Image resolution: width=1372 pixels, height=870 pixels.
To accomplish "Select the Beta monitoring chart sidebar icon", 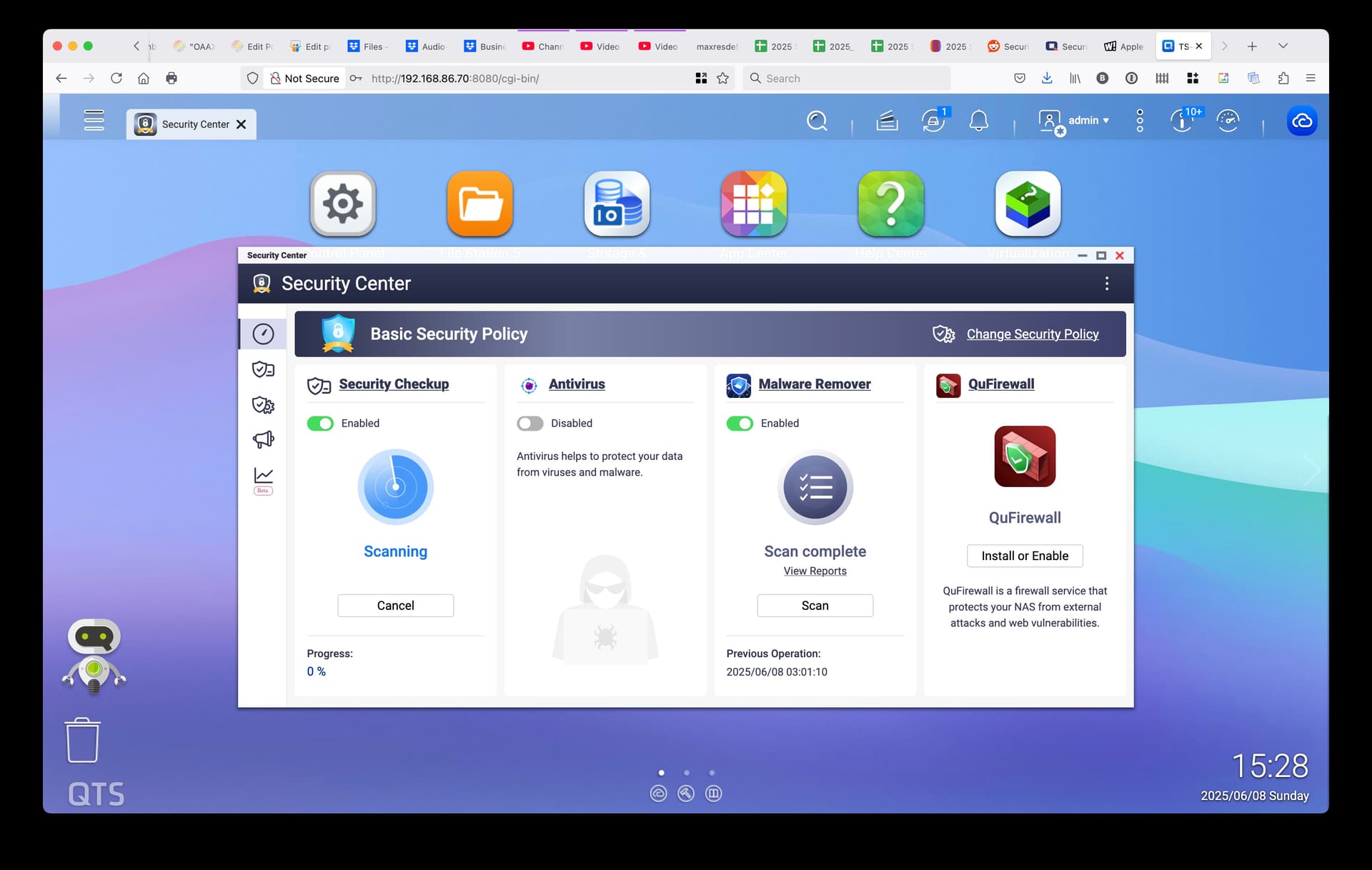I will tap(263, 480).
